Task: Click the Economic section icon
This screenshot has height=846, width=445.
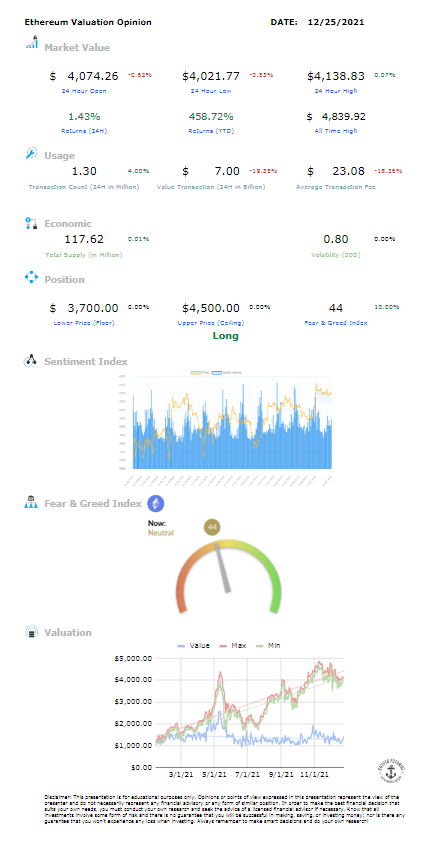Action: point(31,223)
